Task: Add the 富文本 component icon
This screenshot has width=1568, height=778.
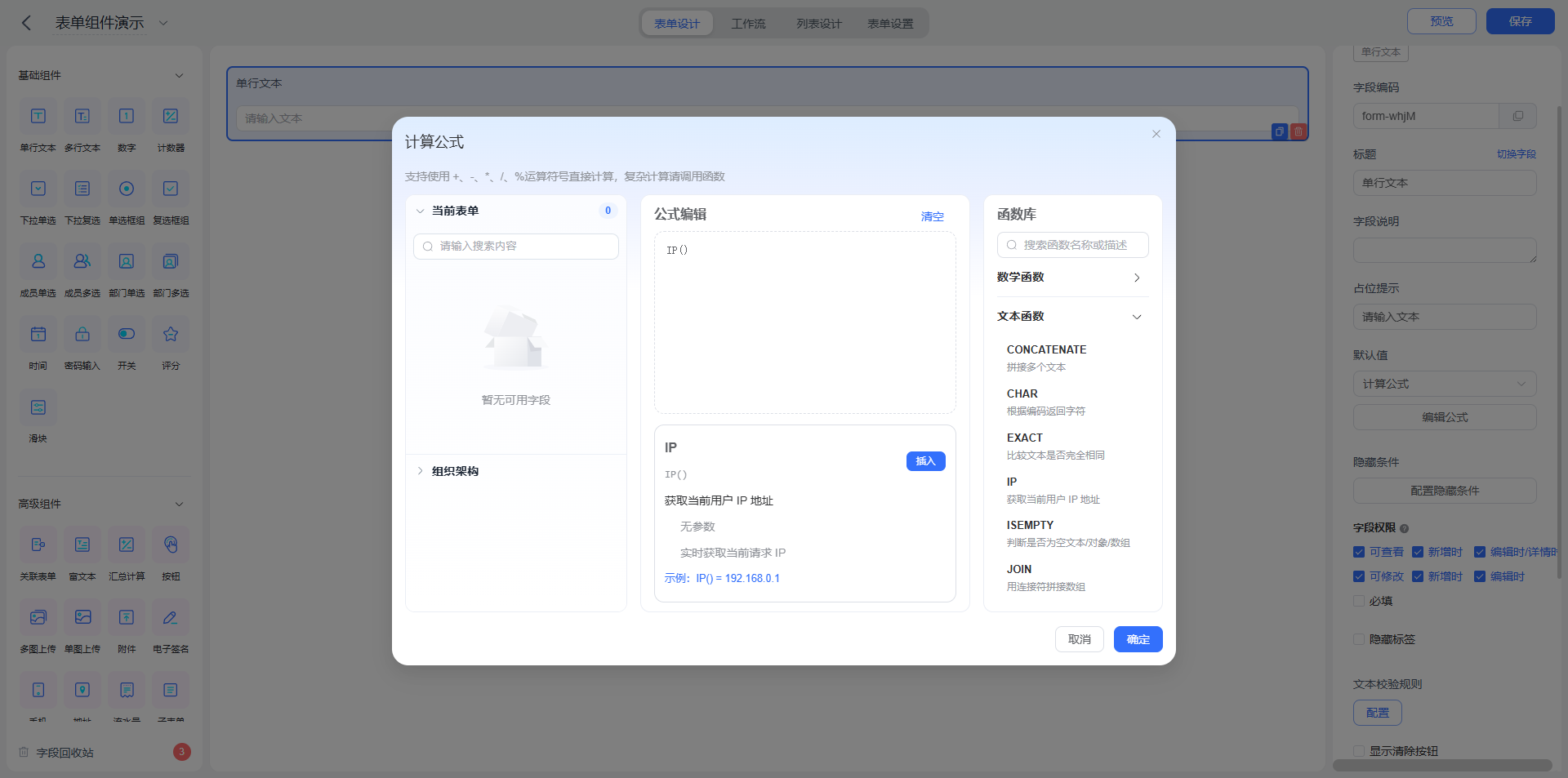Action: (82, 545)
